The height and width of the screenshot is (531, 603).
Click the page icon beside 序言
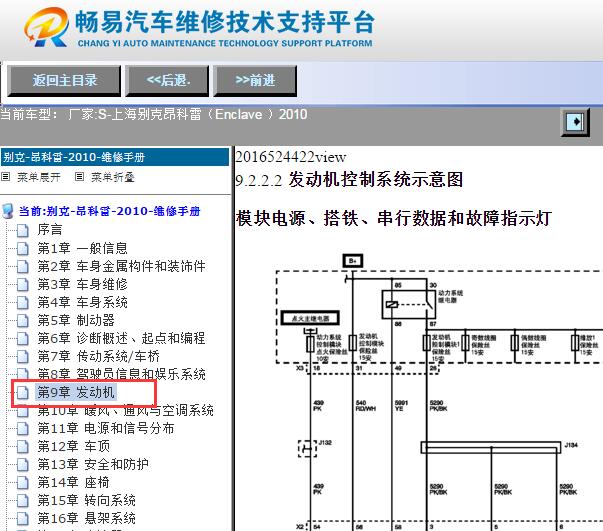23,230
